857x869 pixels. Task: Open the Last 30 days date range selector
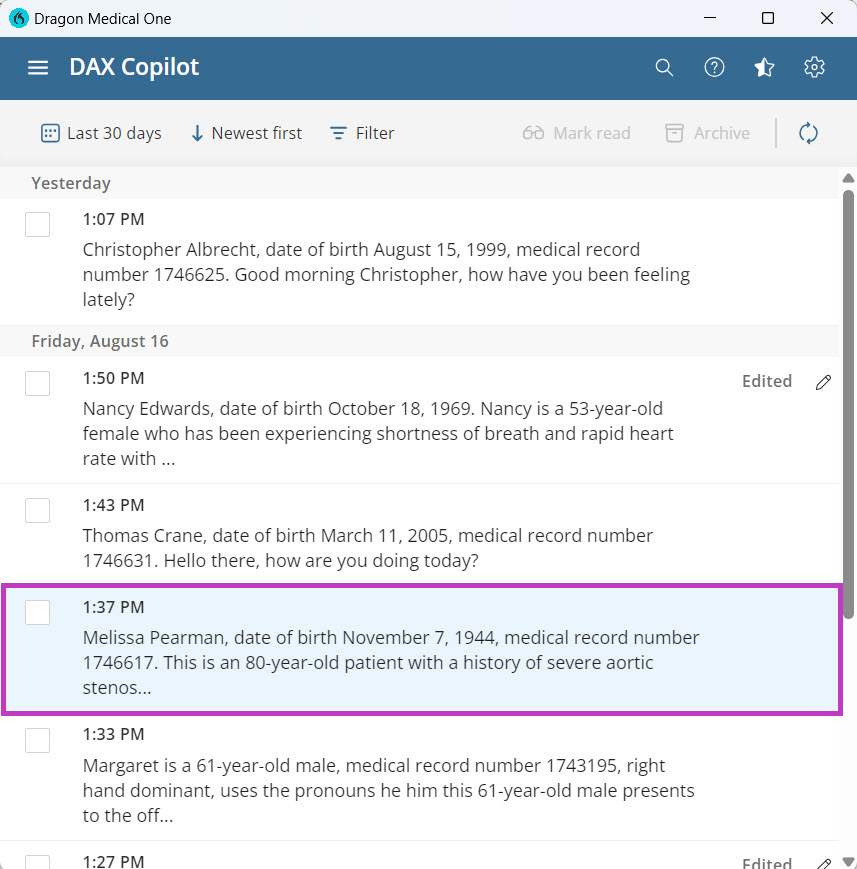point(100,132)
